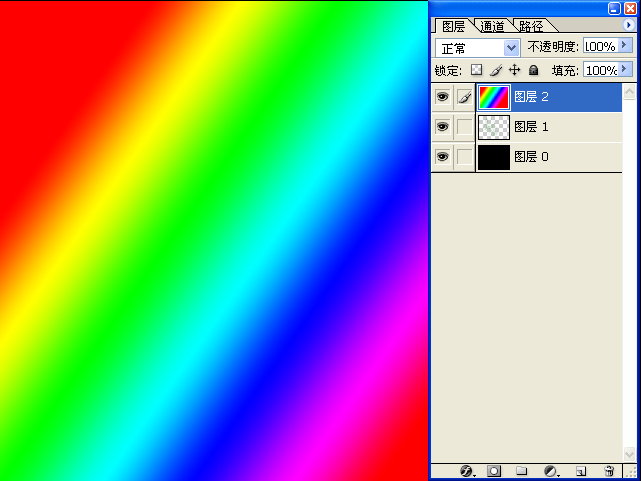The image size is (641, 481).
Task: Switch to the 图层 tab
Action: (453, 26)
